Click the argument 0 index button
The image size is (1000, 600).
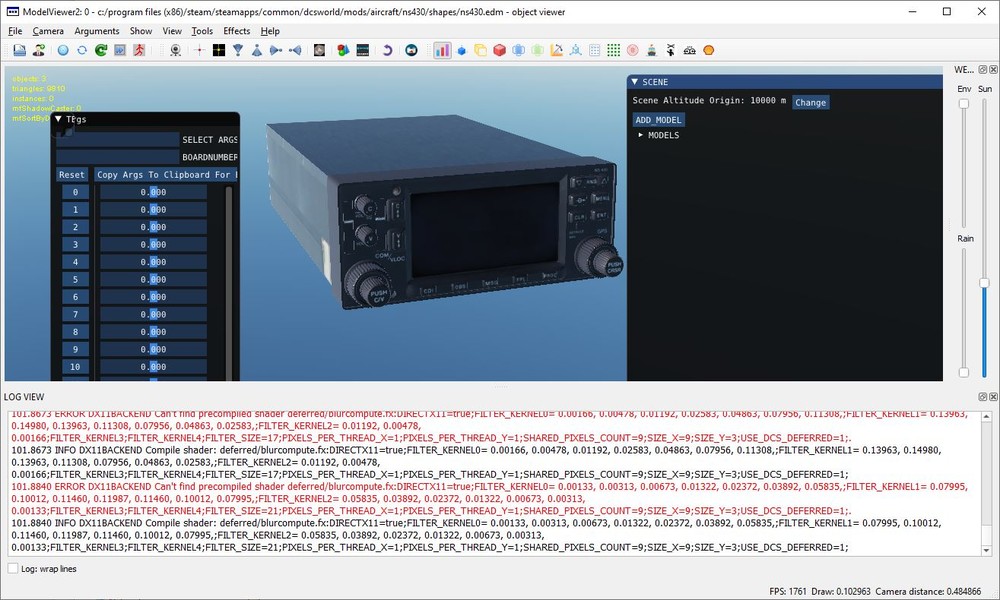click(75, 192)
